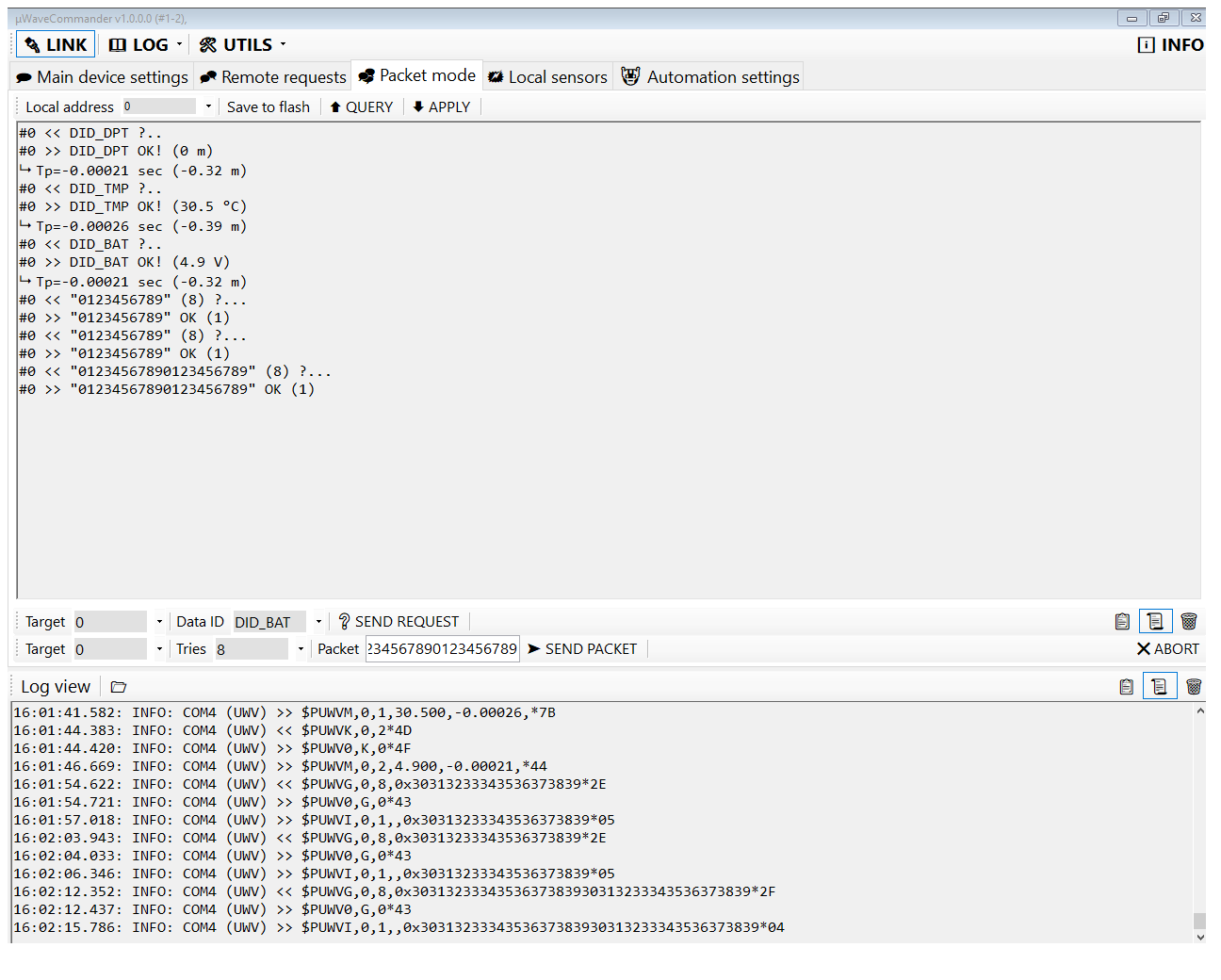Select history line "DID_BAT OK! (4.9 V)"
1221x980 pixels.
coord(124,262)
